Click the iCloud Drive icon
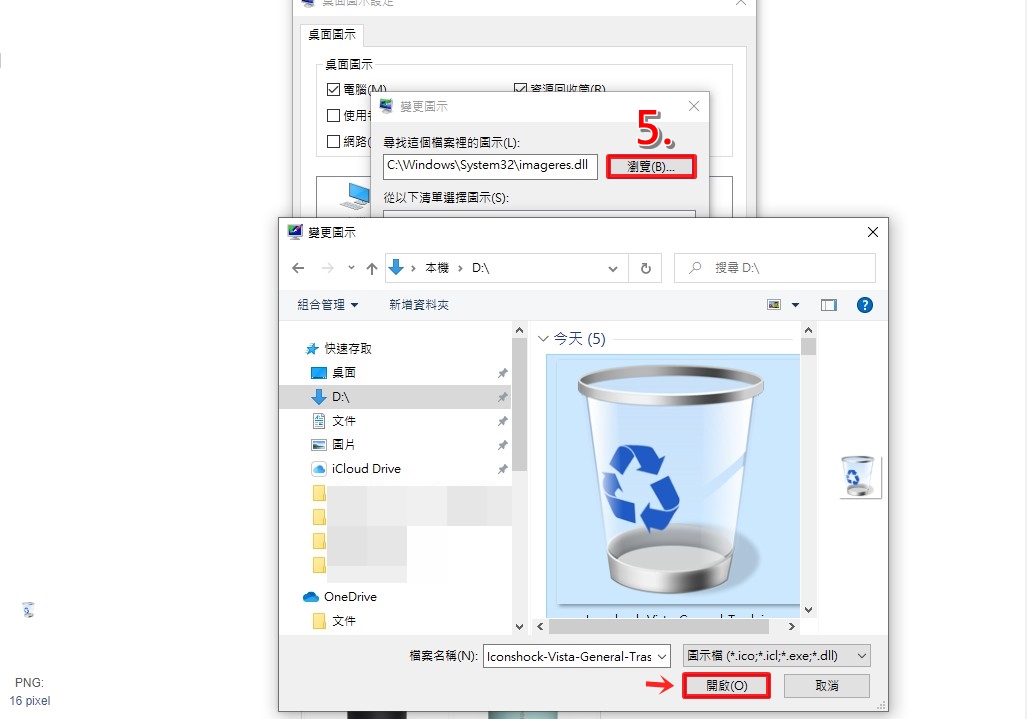The image size is (1027, 719). [319, 469]
